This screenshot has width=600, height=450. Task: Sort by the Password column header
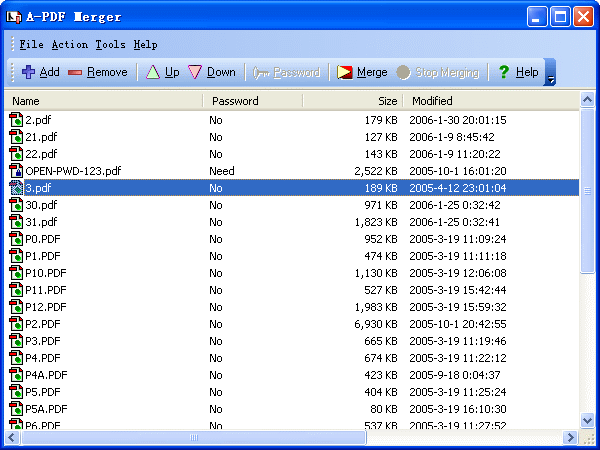tap(253, 101)
